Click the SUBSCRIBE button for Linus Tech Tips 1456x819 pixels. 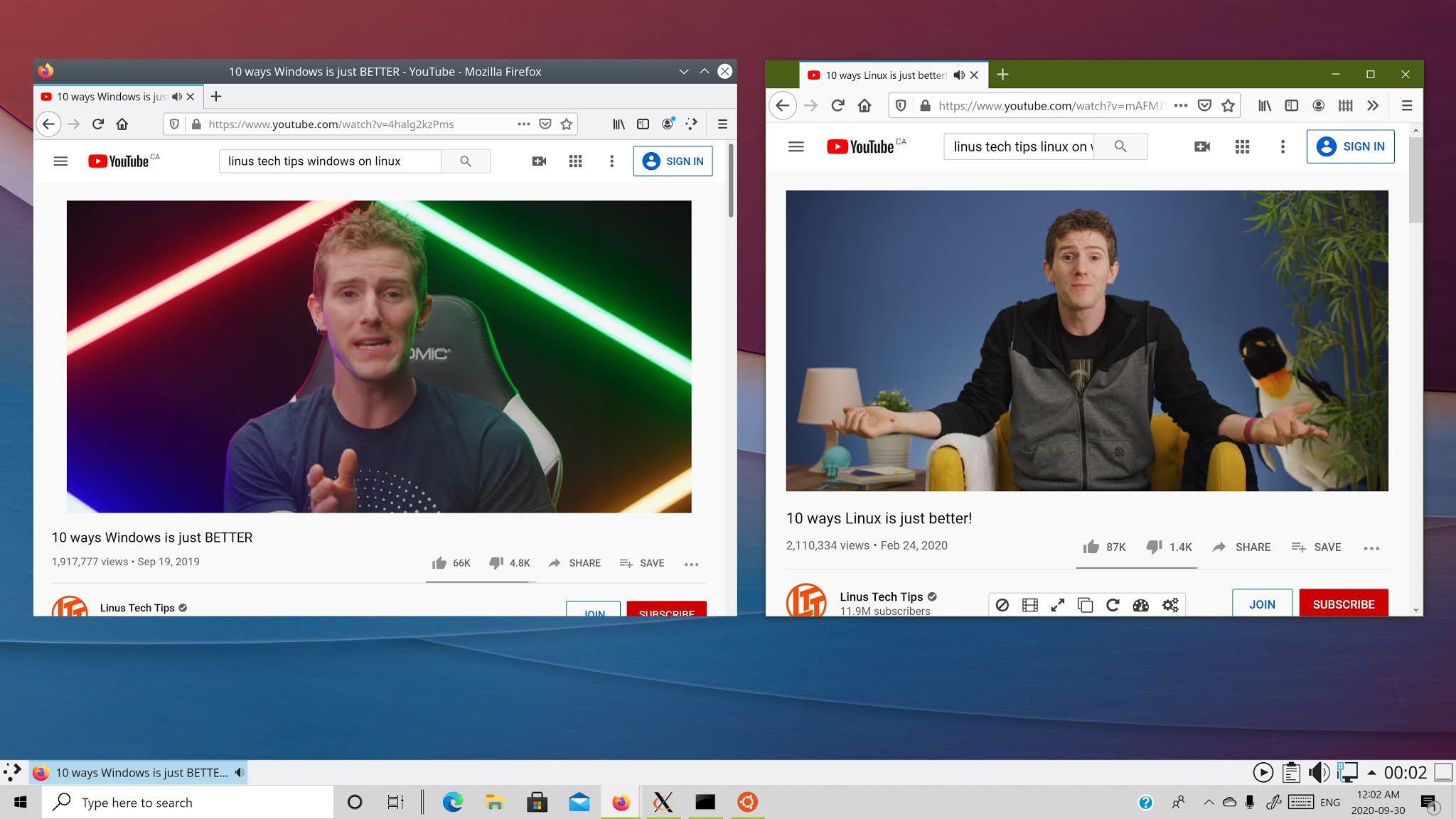tap(1343, 604)
